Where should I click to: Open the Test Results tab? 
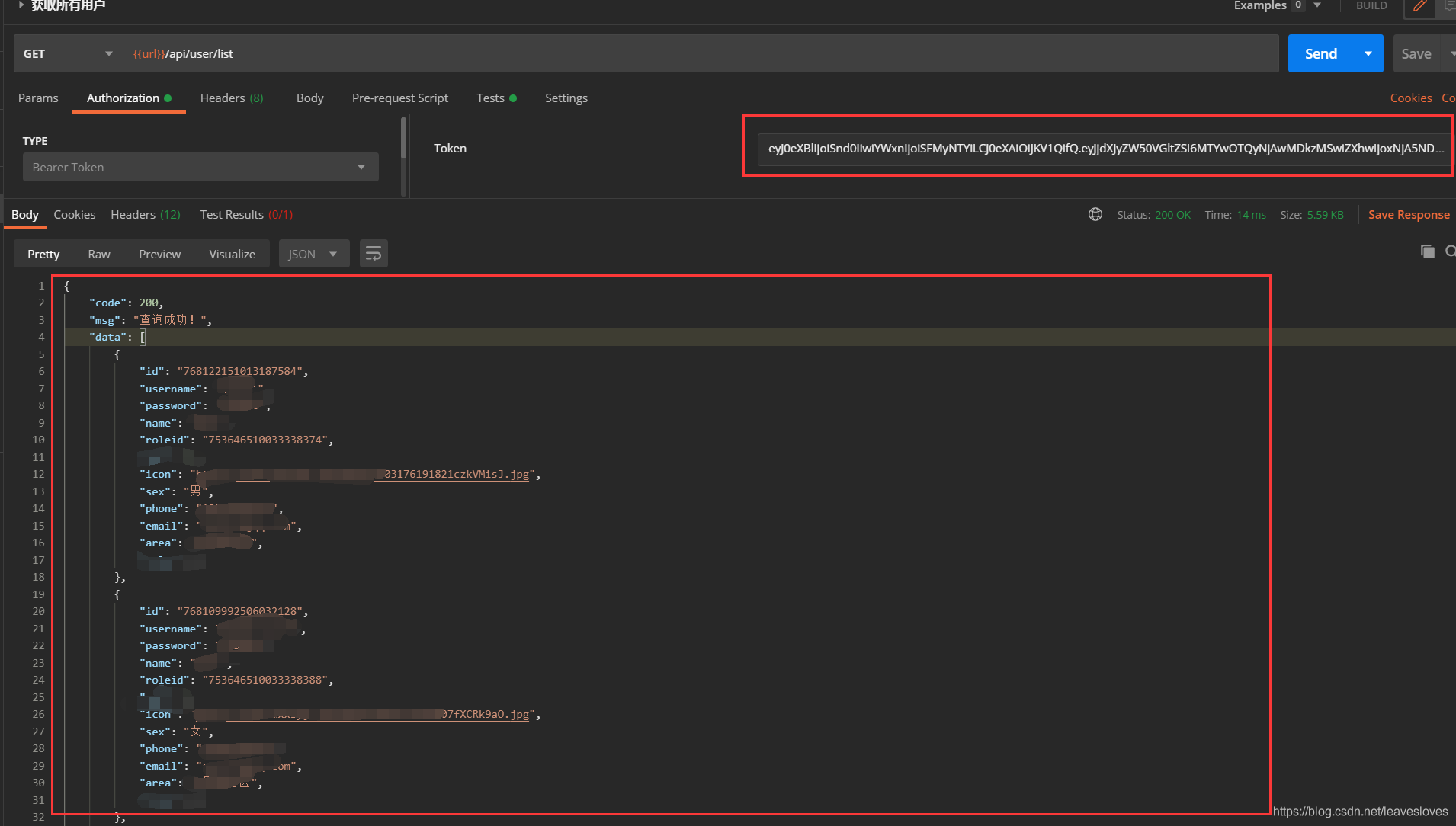231,214
